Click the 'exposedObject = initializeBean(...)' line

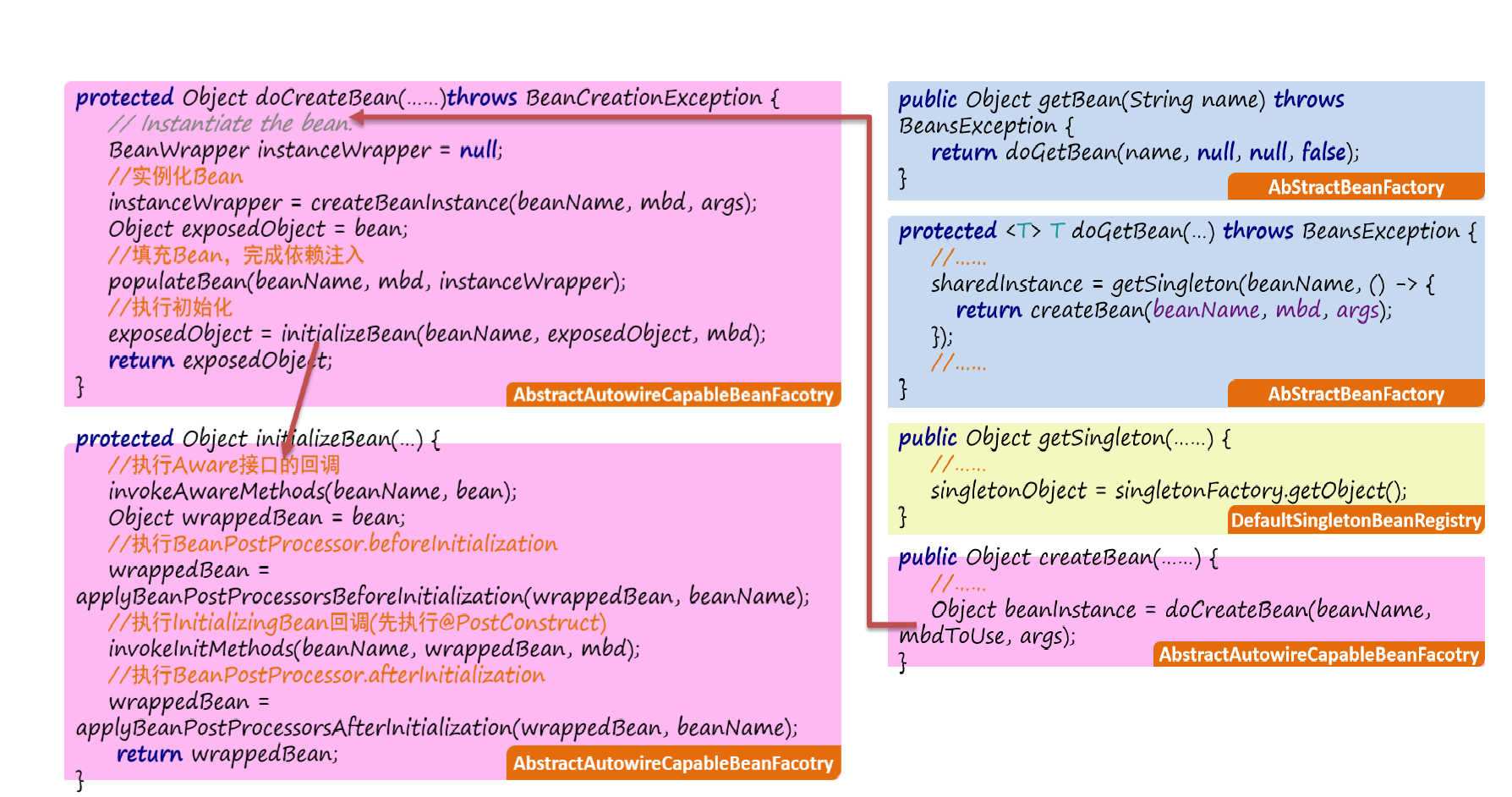[436, 333]
